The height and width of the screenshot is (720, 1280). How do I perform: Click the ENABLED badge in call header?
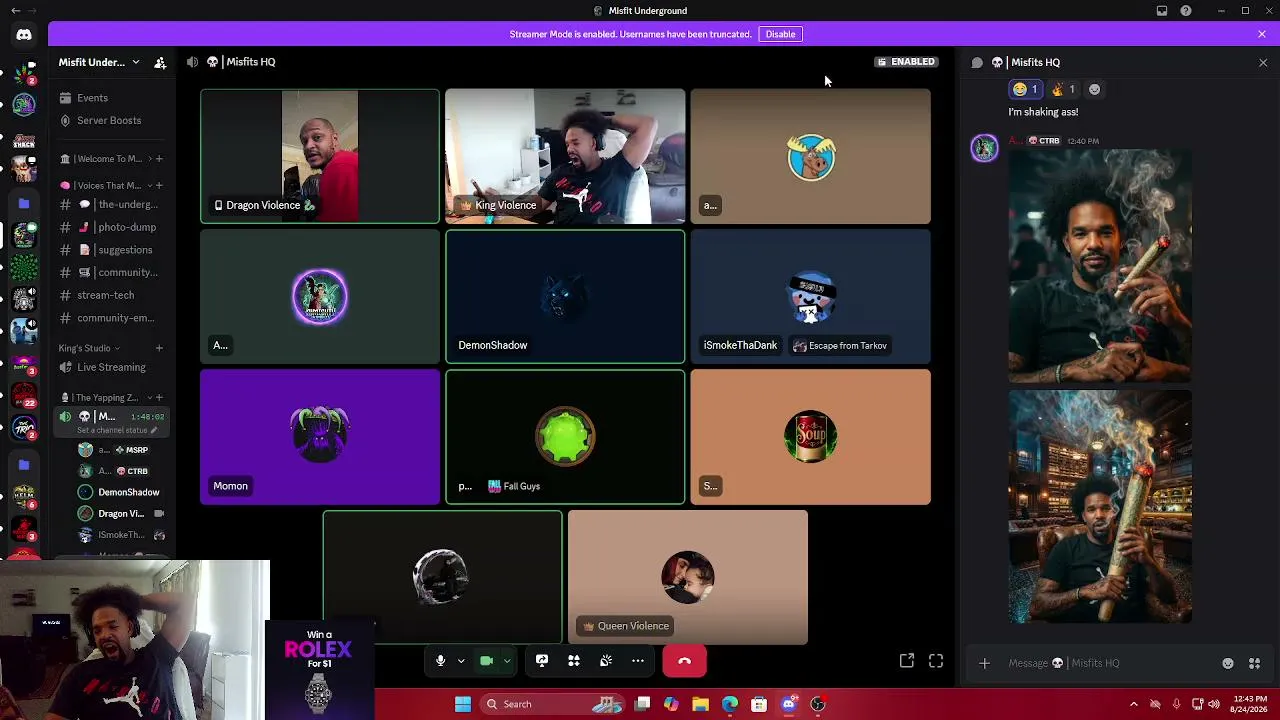[x=906, y=62]
